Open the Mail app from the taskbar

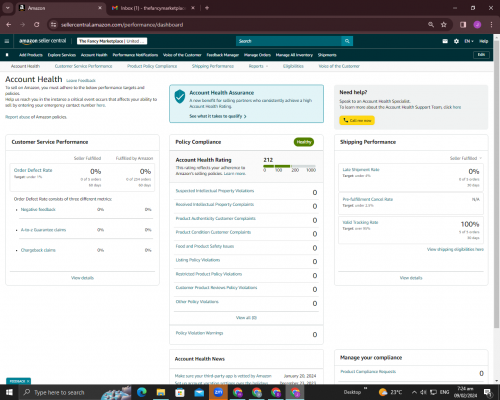tap(199, 392)
